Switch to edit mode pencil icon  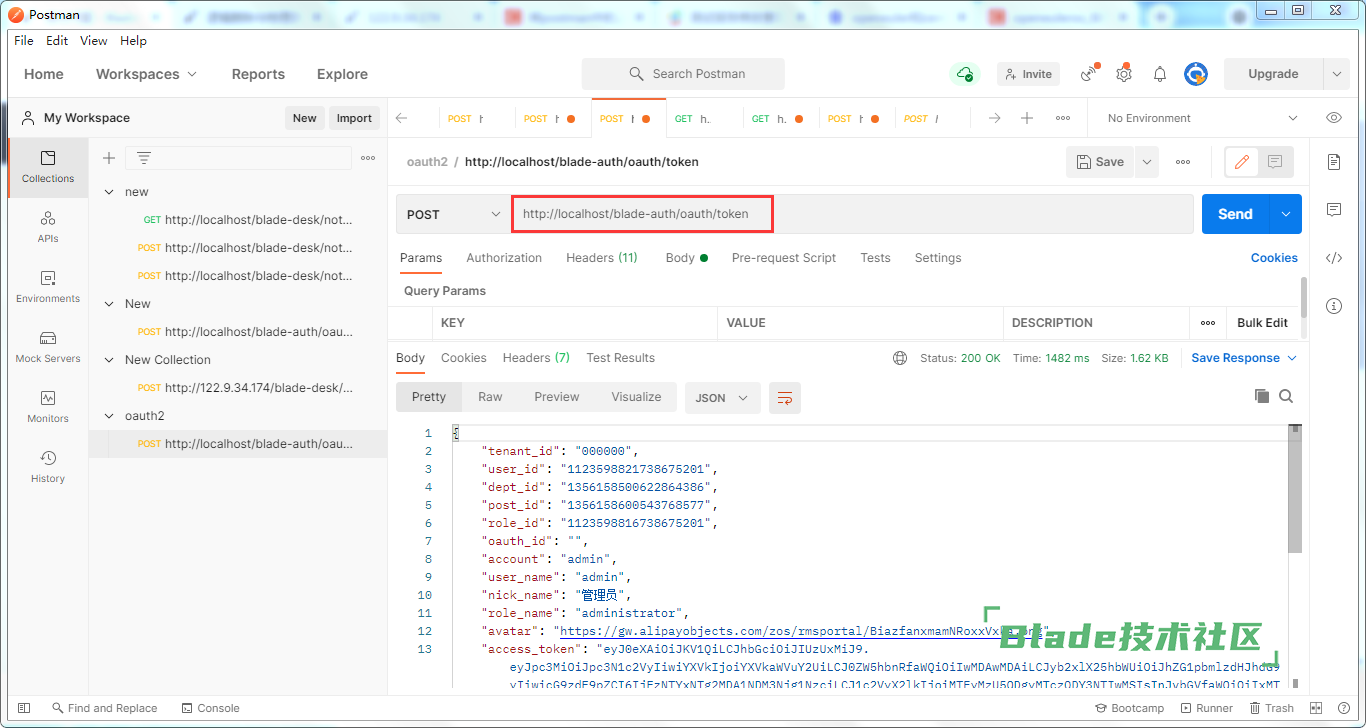point(1241,161)
